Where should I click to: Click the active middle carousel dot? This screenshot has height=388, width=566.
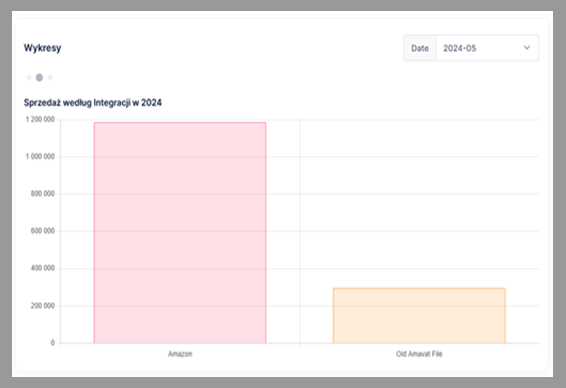pos(39,78)
